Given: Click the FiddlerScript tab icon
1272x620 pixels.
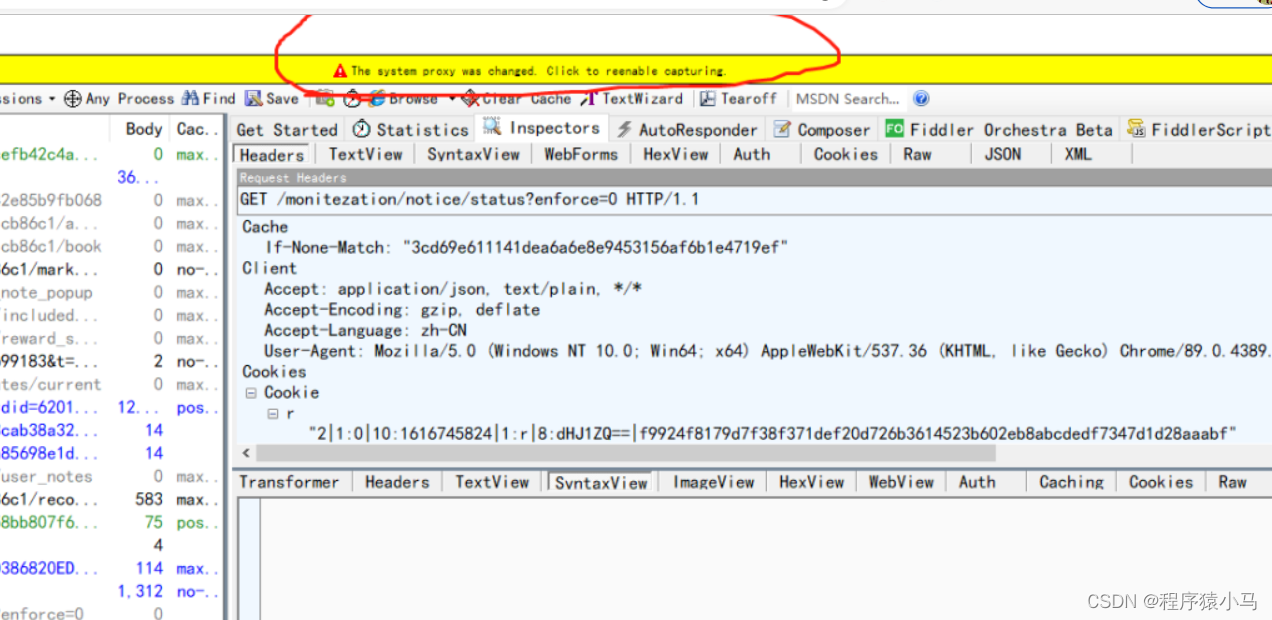Looking at the screenshot, I should click(x=1137, y=129).
